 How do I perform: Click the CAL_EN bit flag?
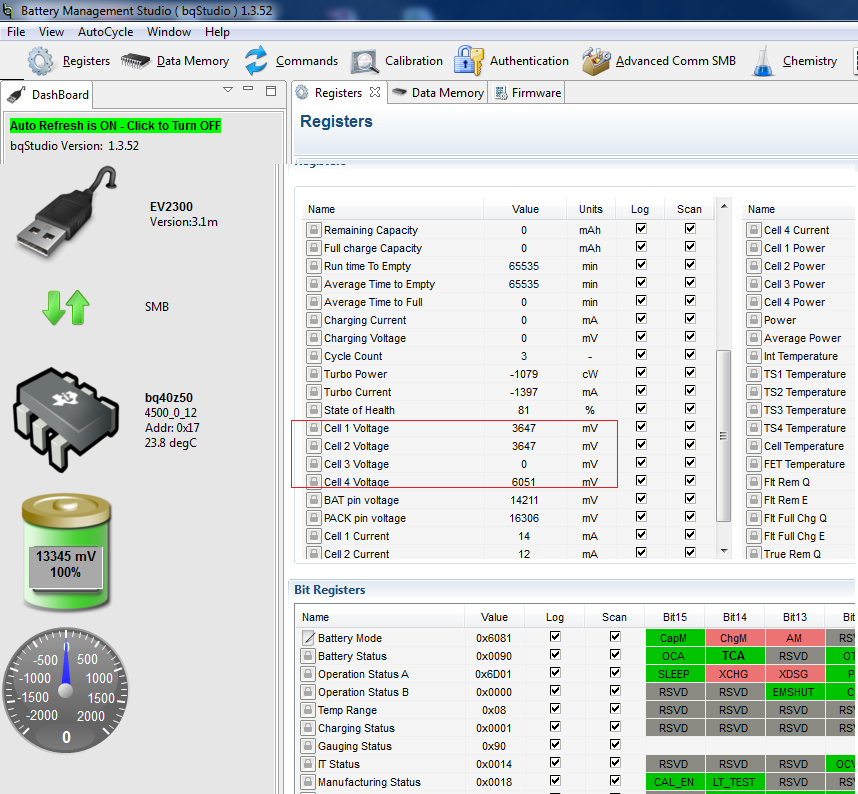674,782
